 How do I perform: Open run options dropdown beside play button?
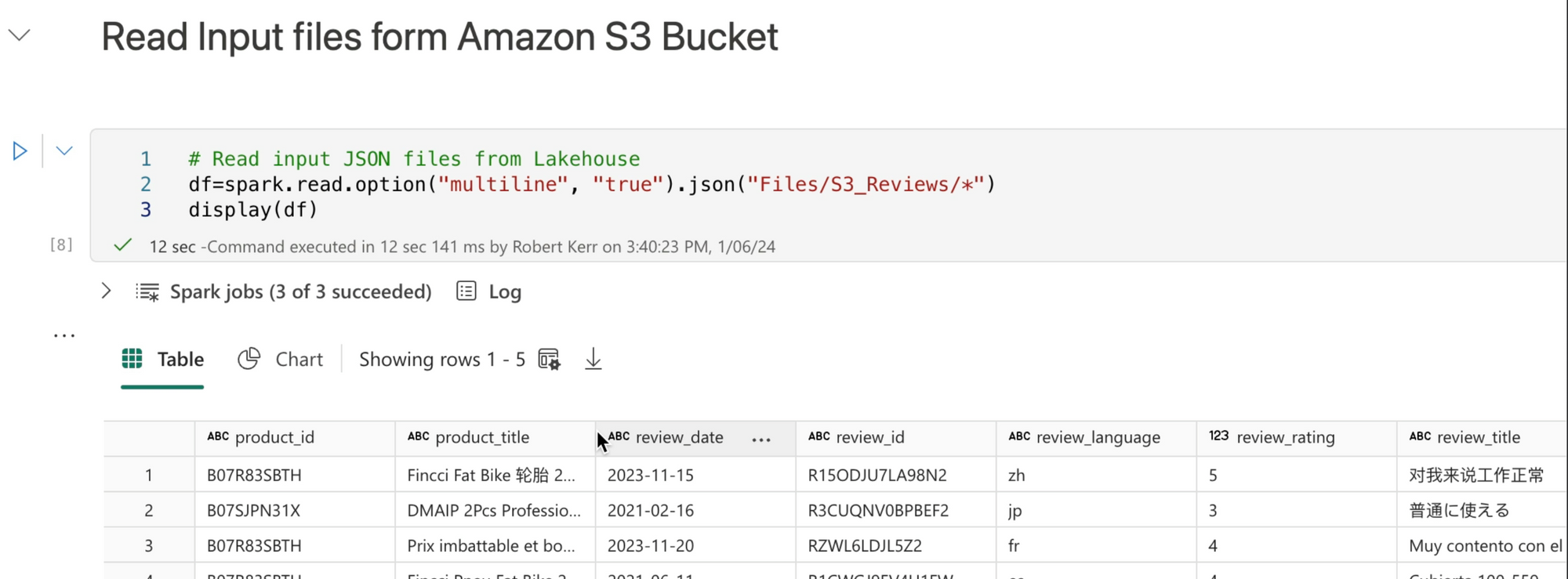[64, 150]
